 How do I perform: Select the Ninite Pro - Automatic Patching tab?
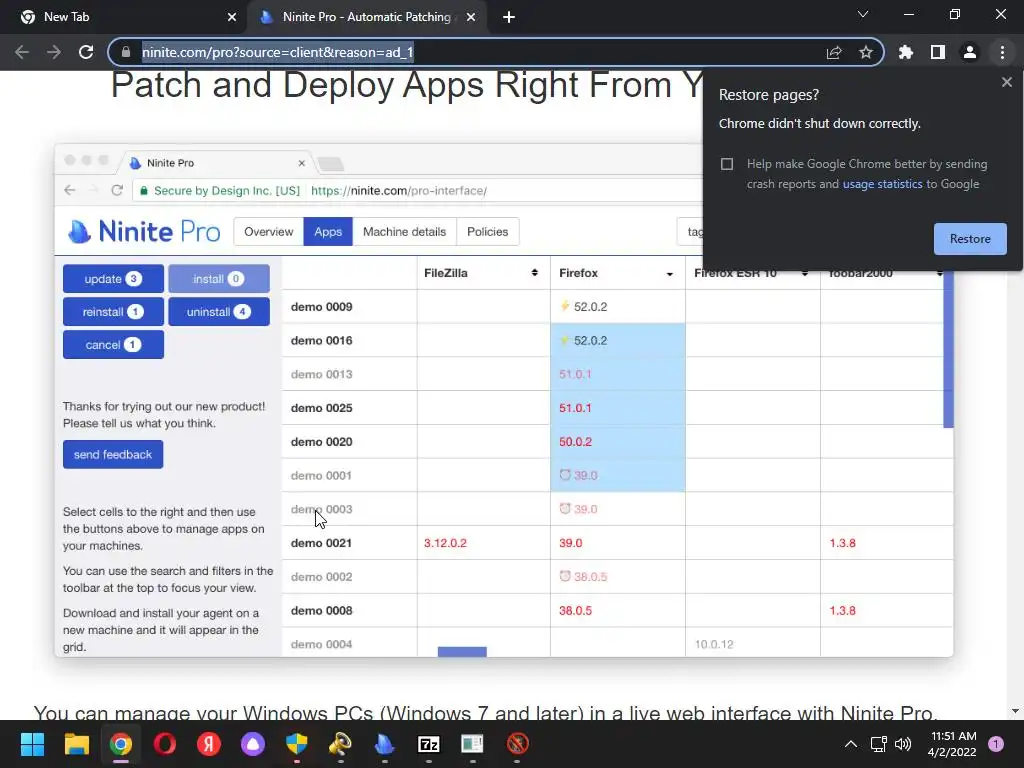[366, 17]
